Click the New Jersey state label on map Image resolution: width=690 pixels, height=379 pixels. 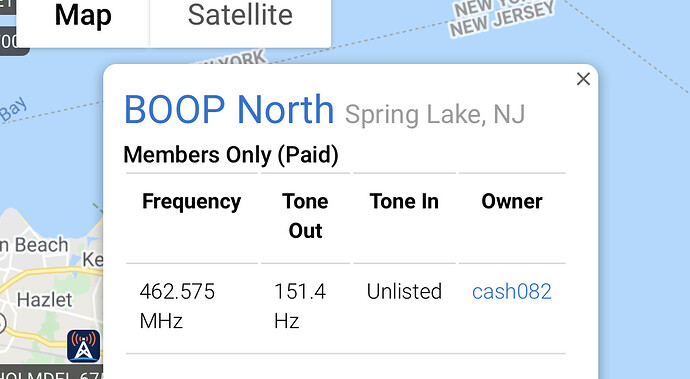[x=502, y=19]
